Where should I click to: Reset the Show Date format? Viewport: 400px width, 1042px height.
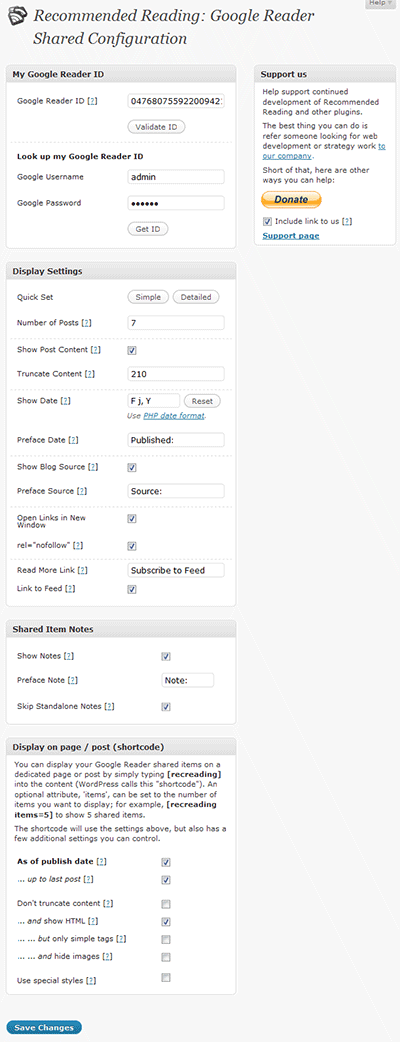click(x=202, y=401)
